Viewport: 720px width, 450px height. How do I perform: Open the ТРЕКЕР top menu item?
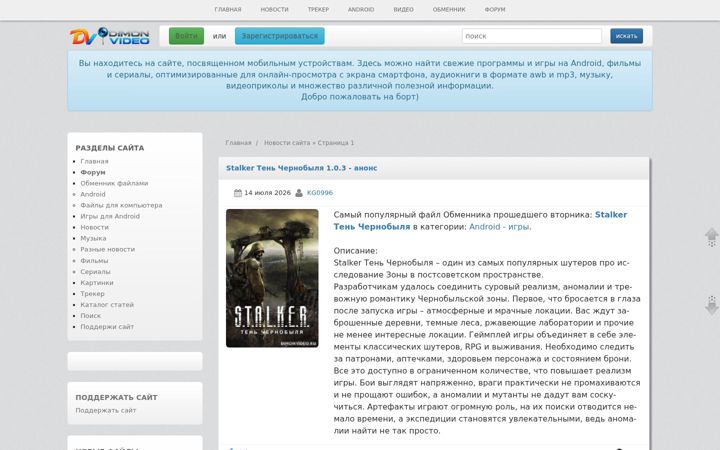318,9
